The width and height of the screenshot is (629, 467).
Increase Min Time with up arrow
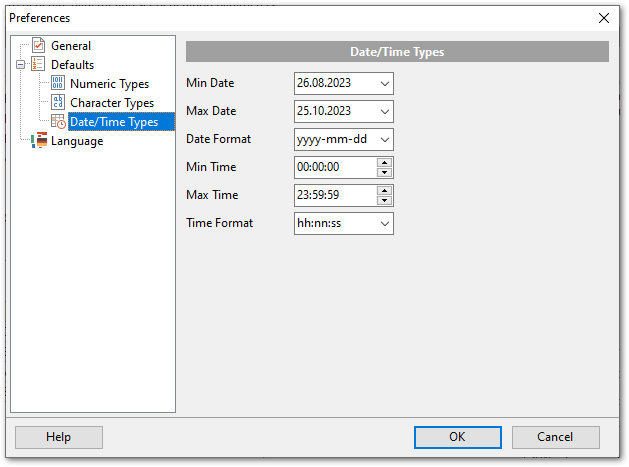pyautogui.click(x=384, y=162)
